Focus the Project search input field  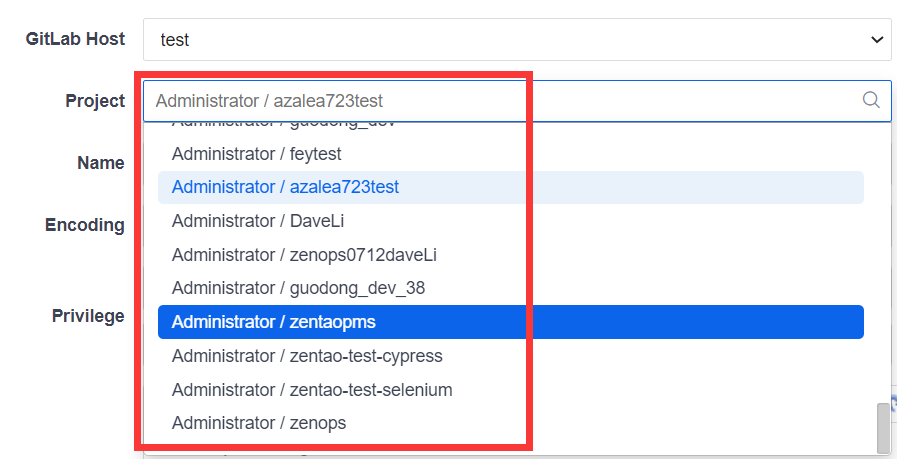pyautogui.click(x=500, y=101)
